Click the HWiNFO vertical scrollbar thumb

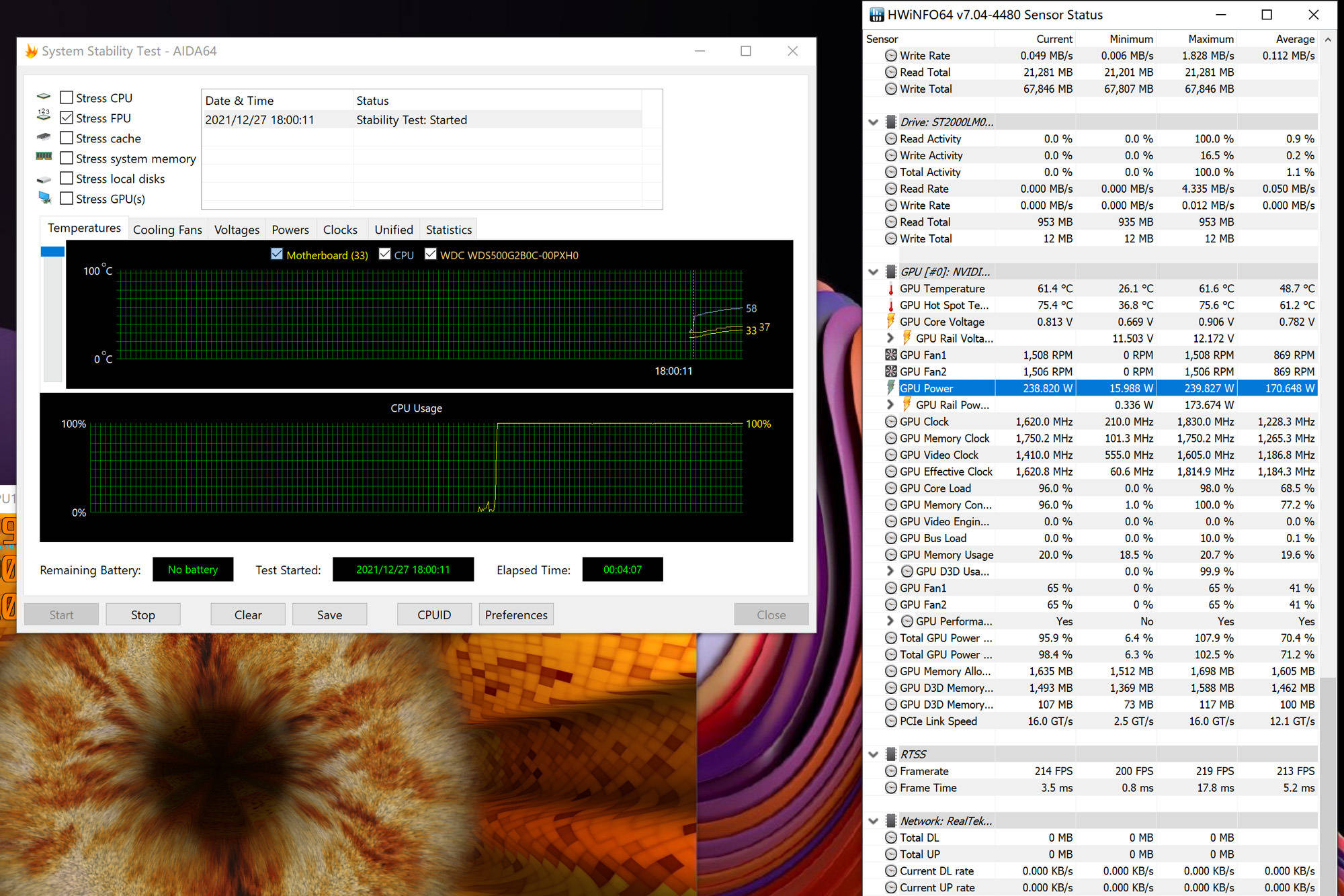point(1327,786)
